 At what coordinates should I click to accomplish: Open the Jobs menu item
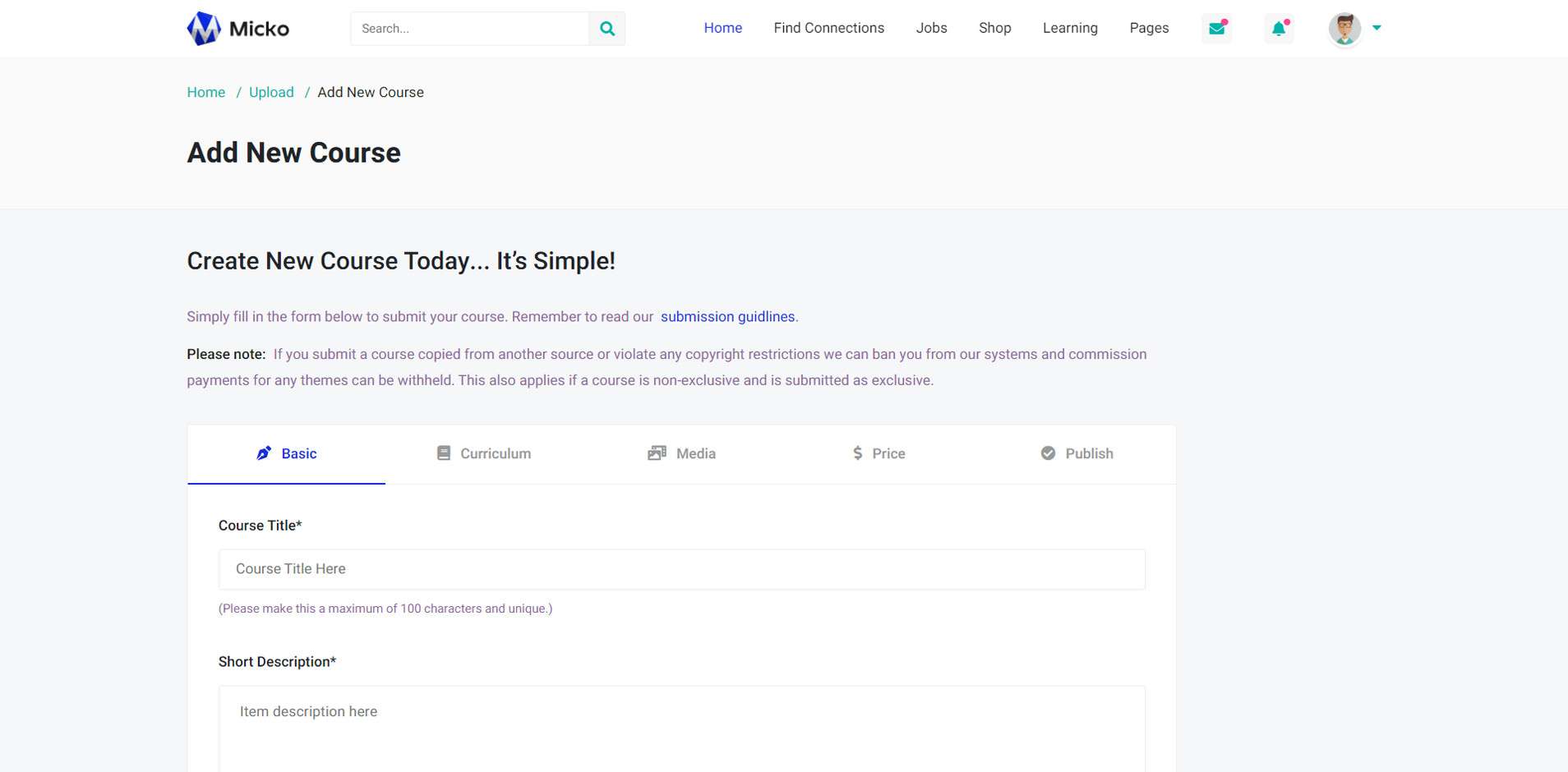tap(931, 28)
